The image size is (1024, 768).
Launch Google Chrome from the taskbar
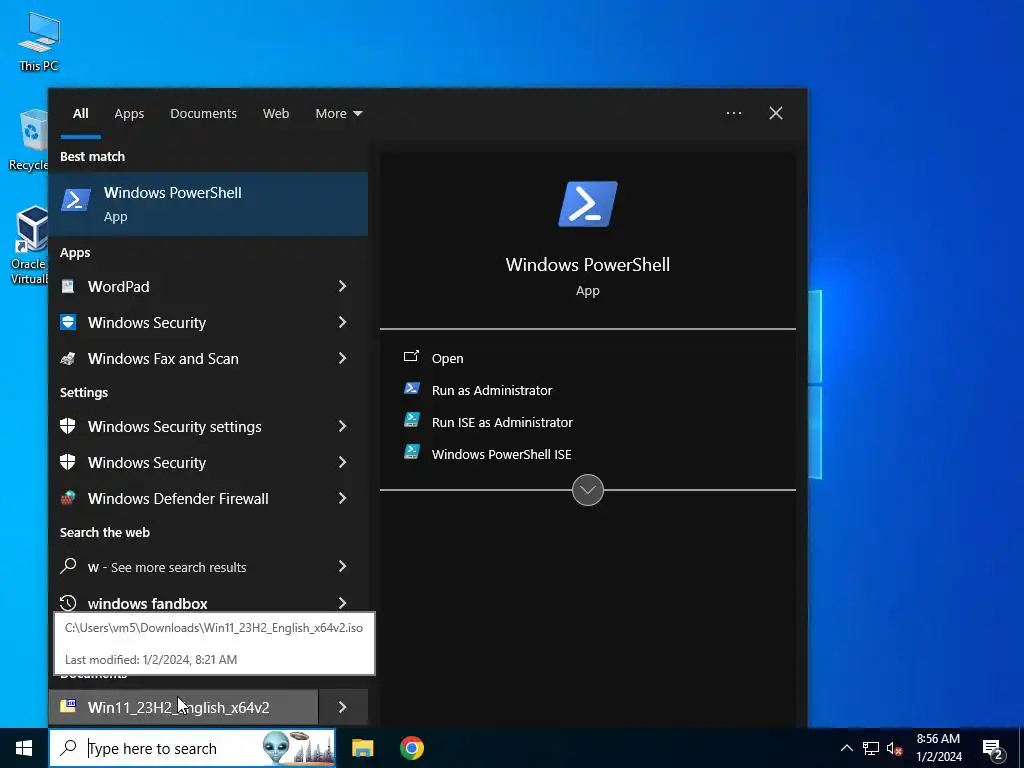[x=412, y=748]
